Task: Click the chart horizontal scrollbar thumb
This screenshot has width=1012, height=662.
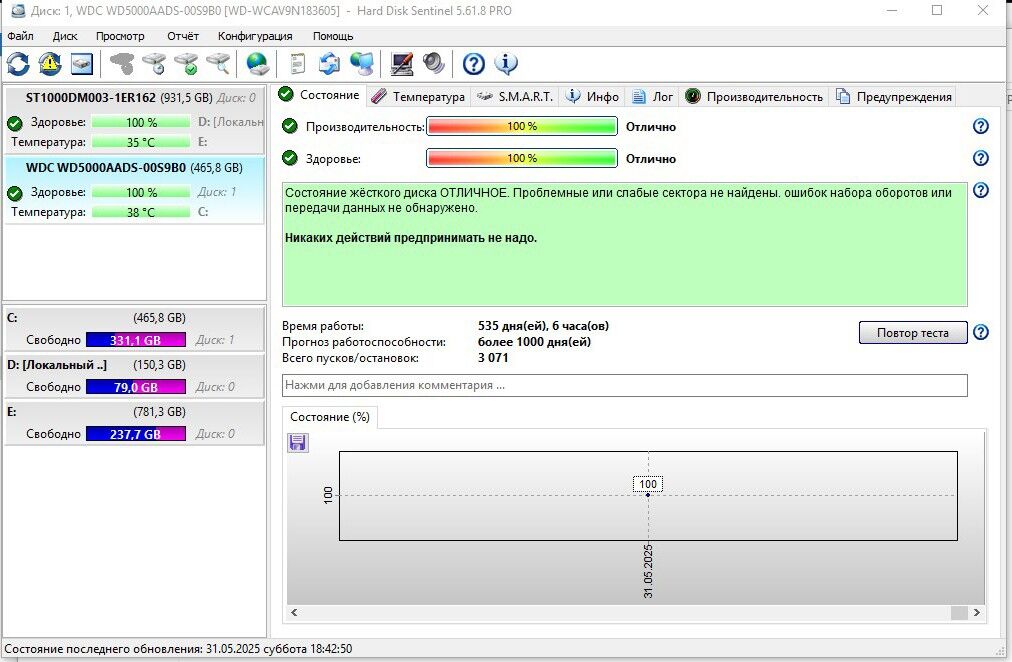Action: tap(959, 612)
